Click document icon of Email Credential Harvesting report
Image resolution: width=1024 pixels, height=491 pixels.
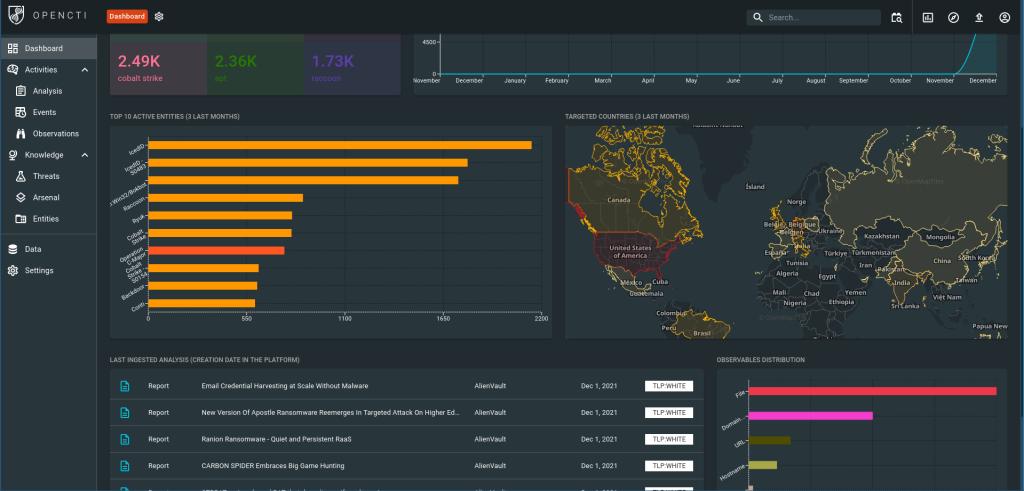pyautogui.click(x=125, y=386)
